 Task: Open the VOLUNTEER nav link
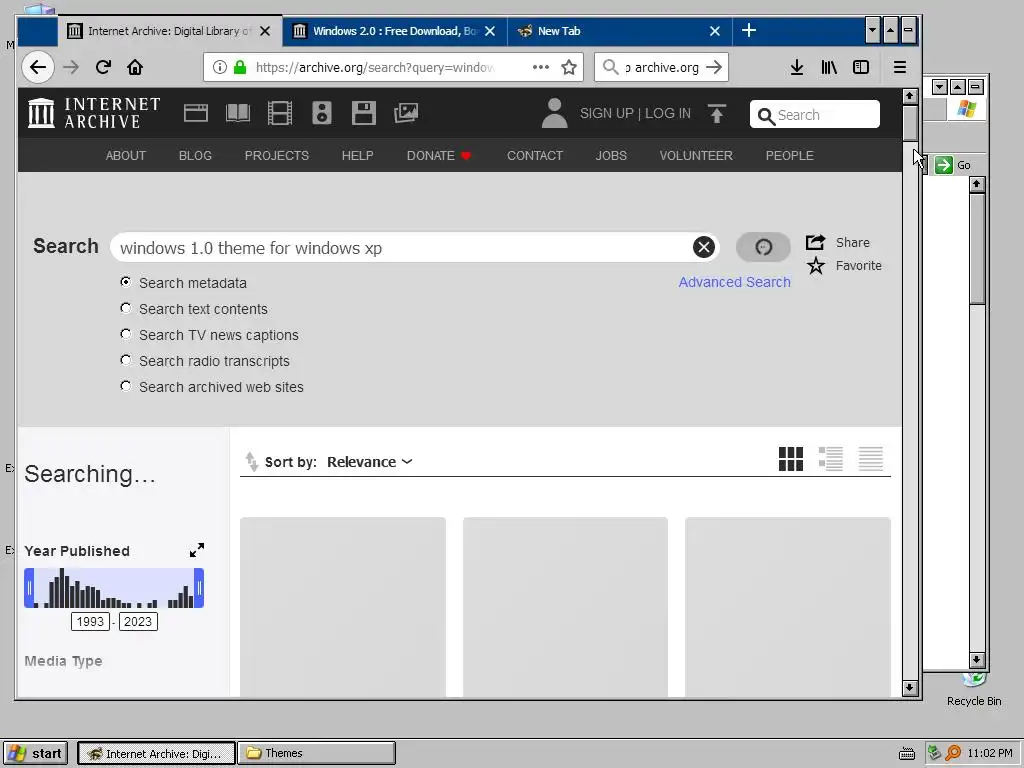click(696, 155)
